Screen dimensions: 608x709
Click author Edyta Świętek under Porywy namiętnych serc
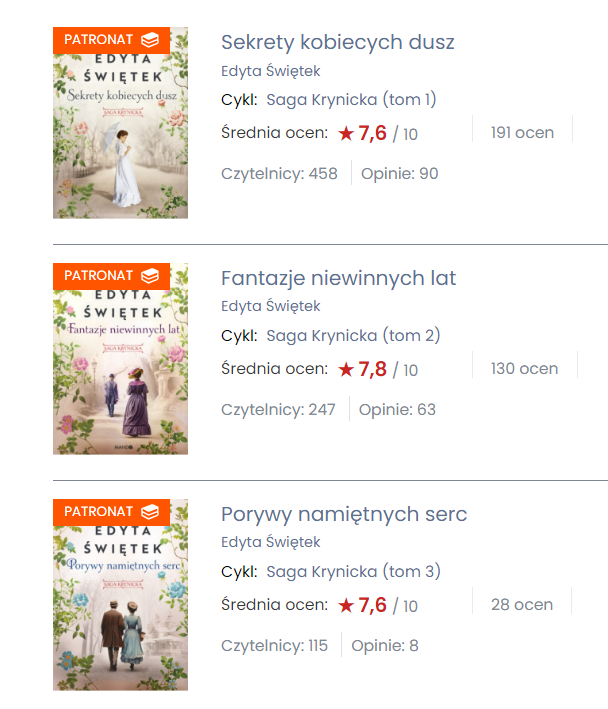coord(270,542)
